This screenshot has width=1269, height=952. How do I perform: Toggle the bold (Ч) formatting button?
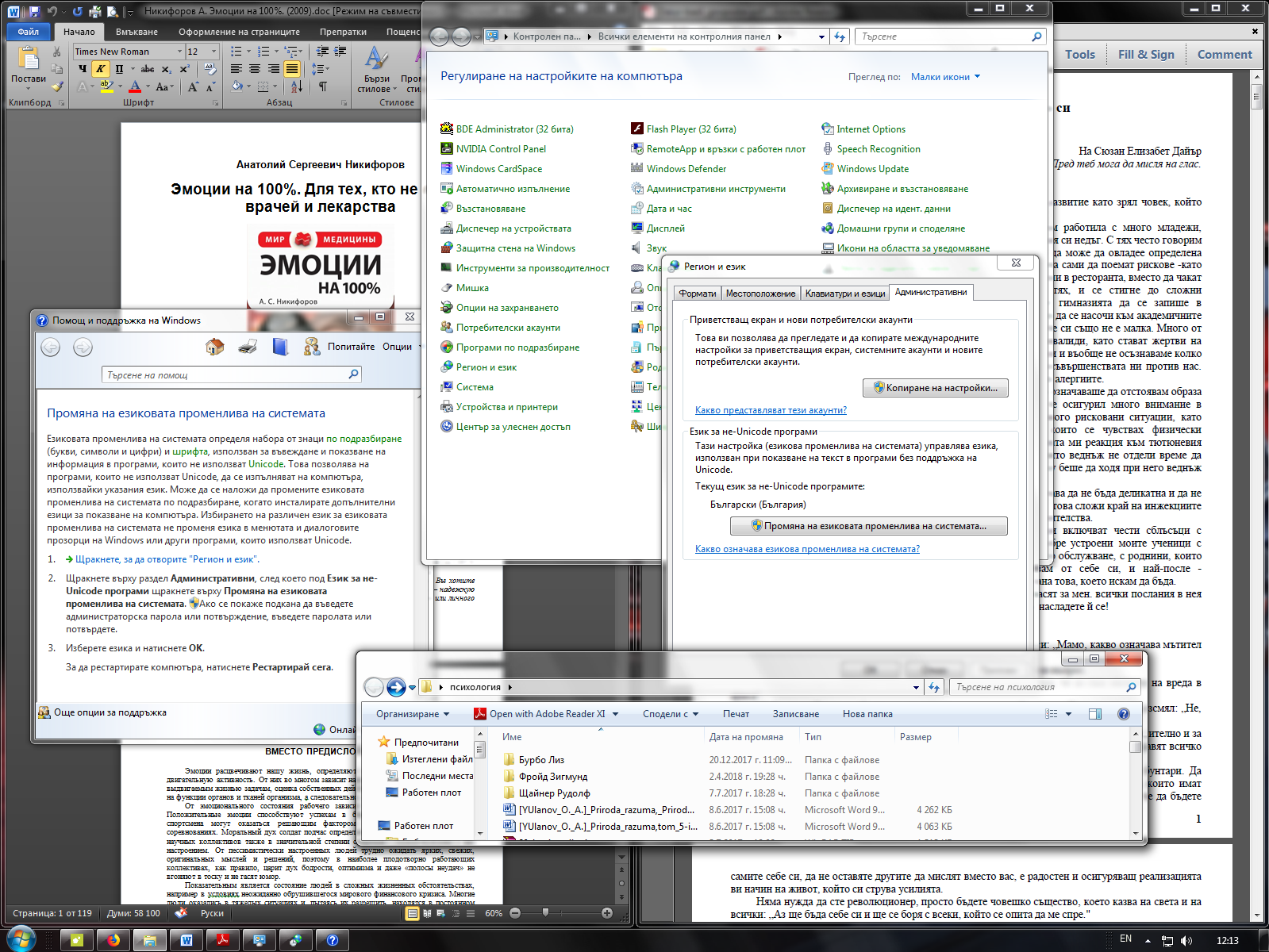tap(83, 69)
